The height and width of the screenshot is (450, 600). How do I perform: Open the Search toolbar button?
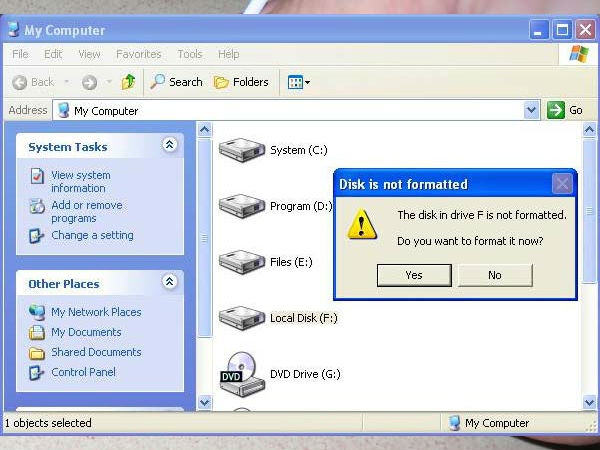pyautogui.click(x=176, y=82)
